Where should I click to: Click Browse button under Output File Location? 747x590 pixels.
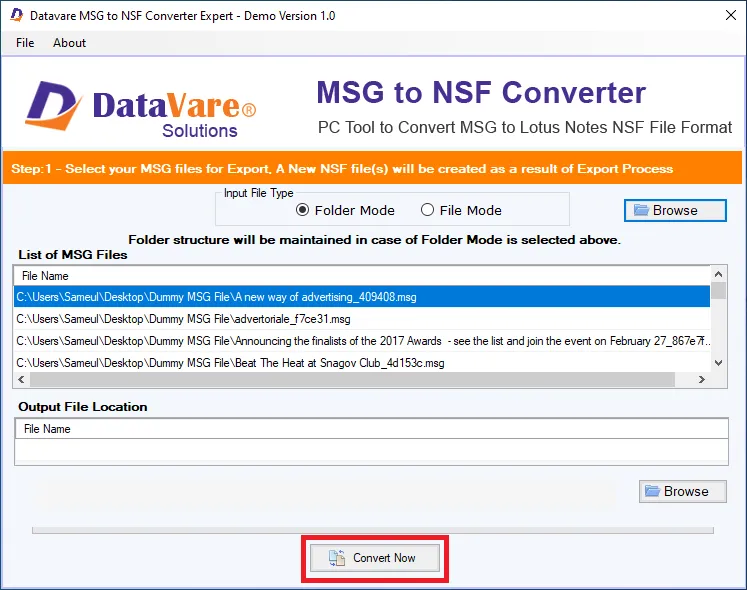[x=683, y=491]
